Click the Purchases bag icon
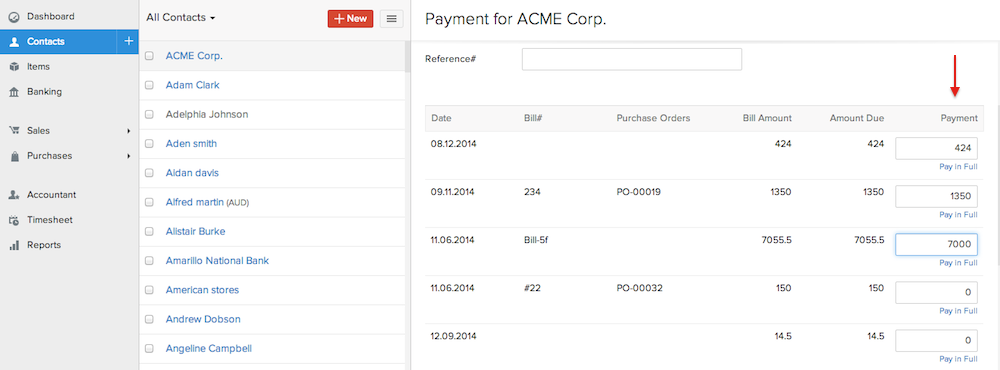This screenshot has height=370, width=1000. click(14, 156)
